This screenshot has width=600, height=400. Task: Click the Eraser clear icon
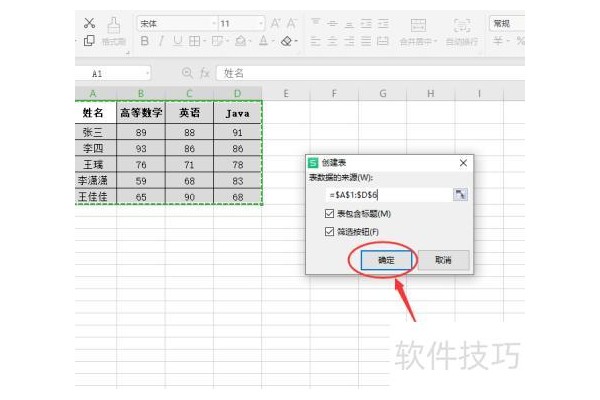[x=287, y=41]
